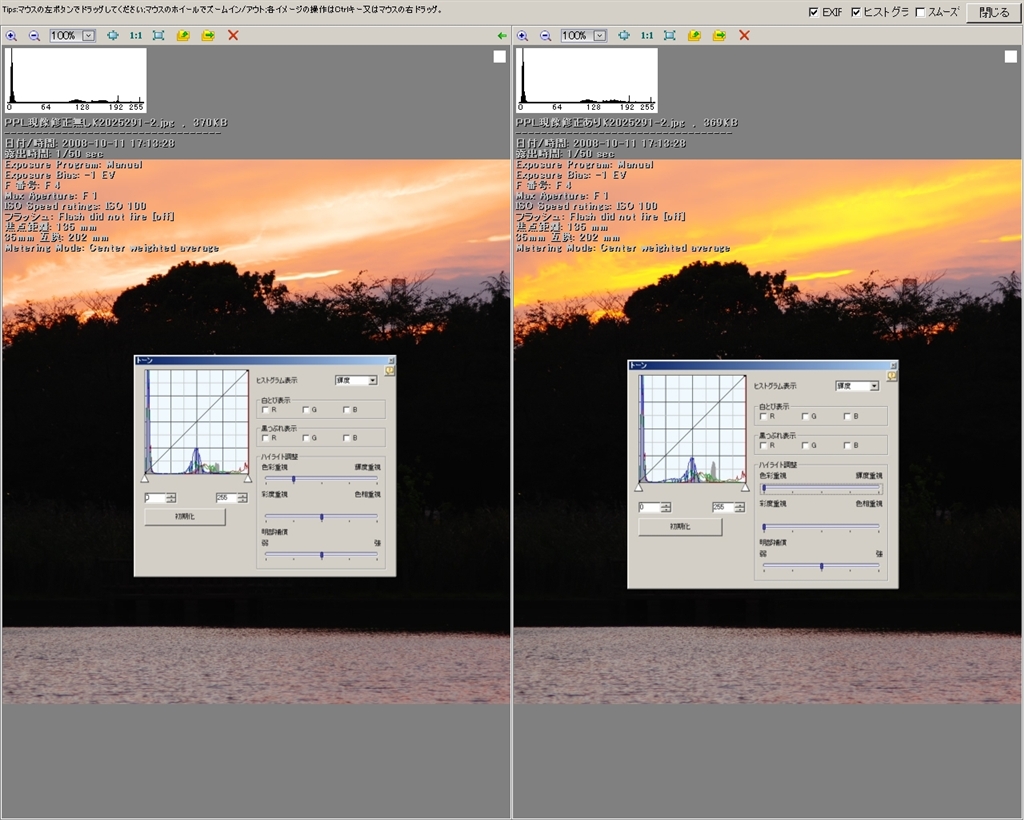This screenshot has width=1024, height=820.
Task: Check 白とび表示 R in right tone dialog
Action: (763, 417)
